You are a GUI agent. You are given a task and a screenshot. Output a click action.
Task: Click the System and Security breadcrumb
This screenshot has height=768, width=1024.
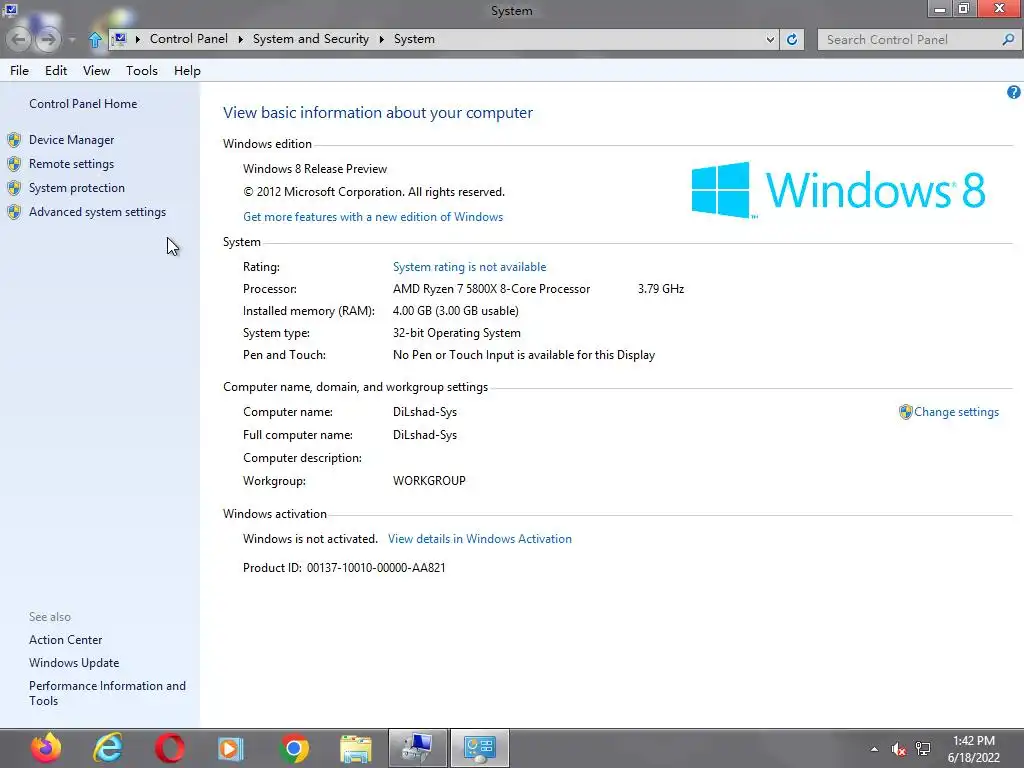311,39
